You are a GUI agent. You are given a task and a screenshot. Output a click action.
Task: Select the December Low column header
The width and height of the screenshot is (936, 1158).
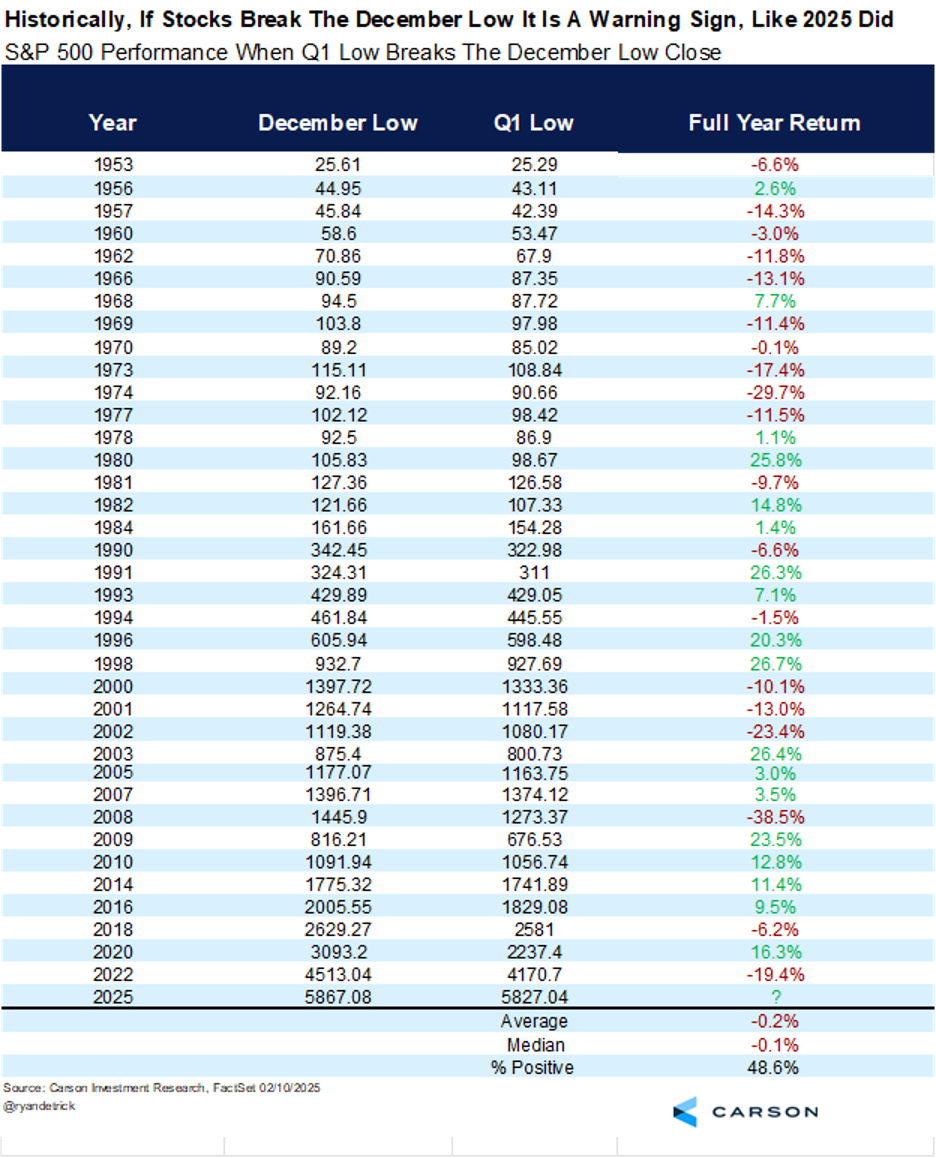(337, 123)
